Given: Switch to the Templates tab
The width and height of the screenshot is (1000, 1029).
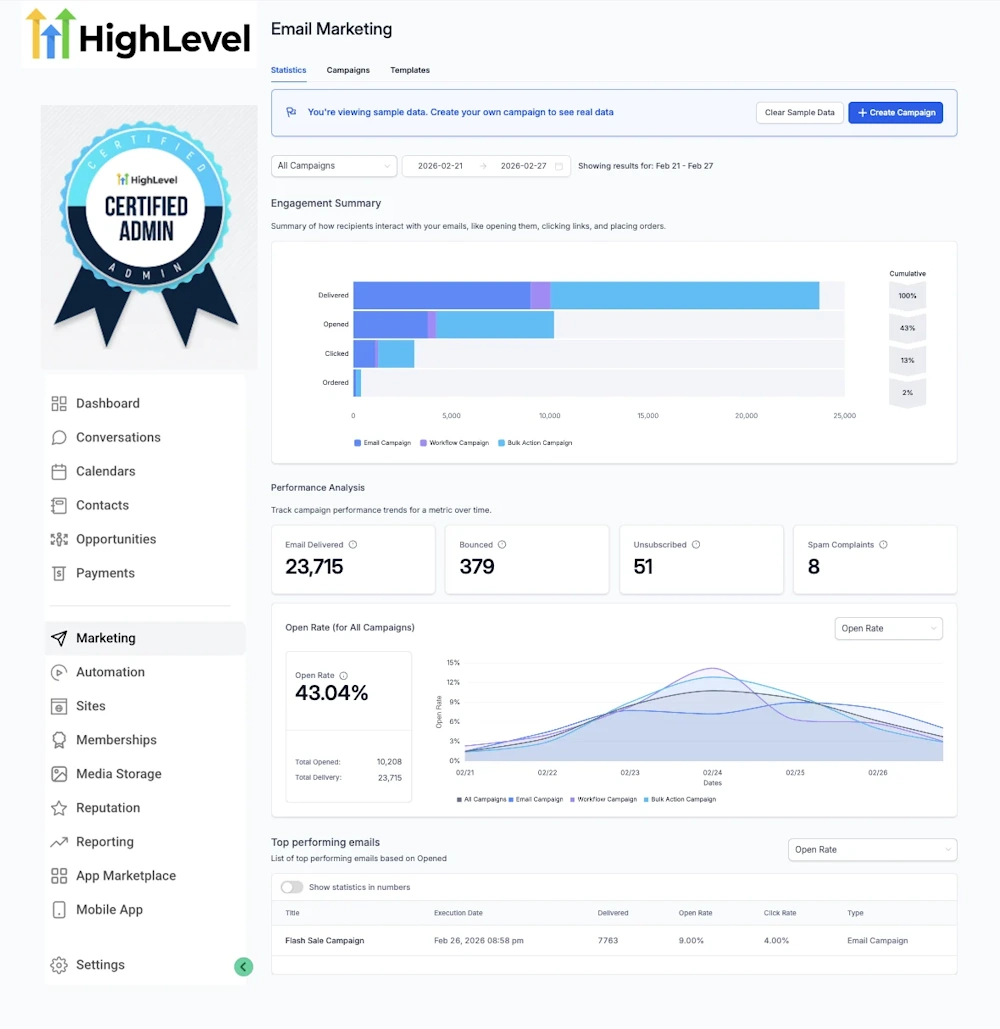Looking at the screenshot, I should tap(410, 70).
